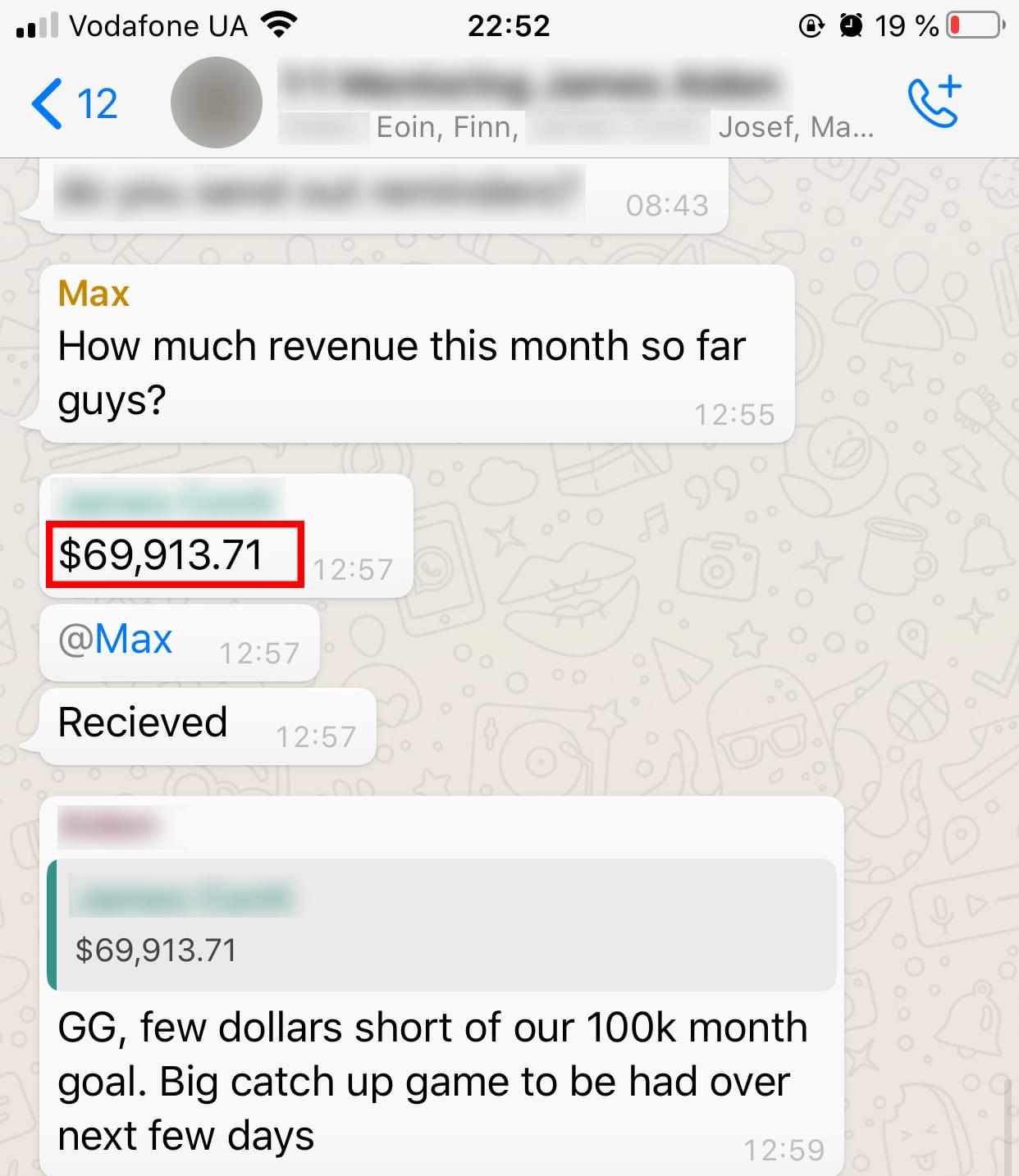The width and height of the screenshot is (1019, 1176).
Task: Tap the cellular signal bars
Action: tap(37, 25)
